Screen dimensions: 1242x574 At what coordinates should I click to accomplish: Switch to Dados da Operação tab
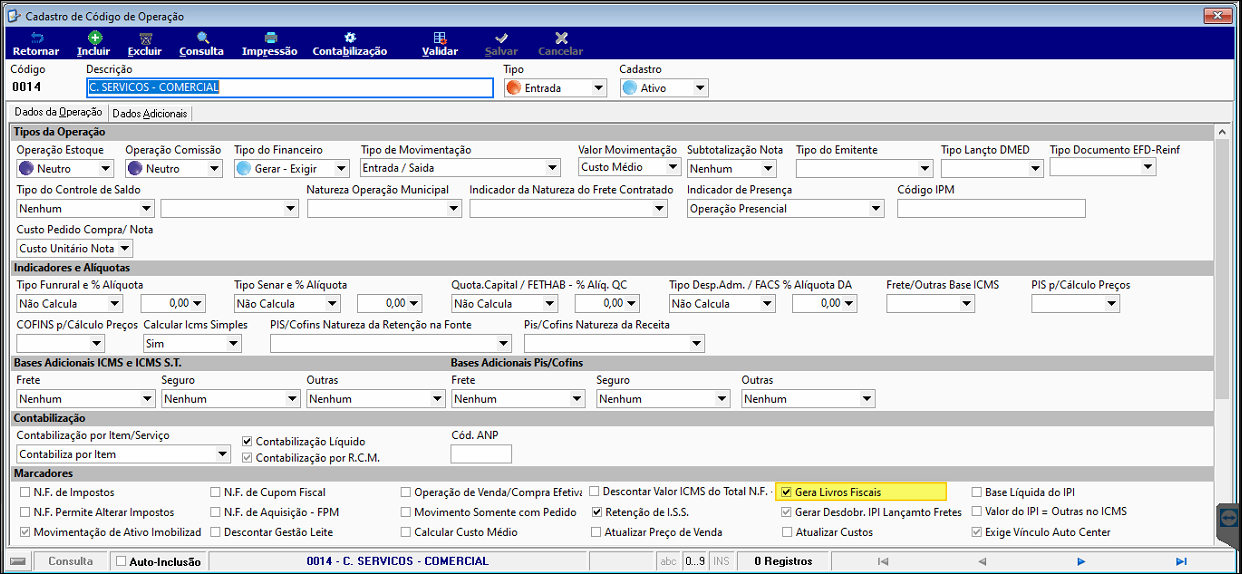click(x=58, y=113)
